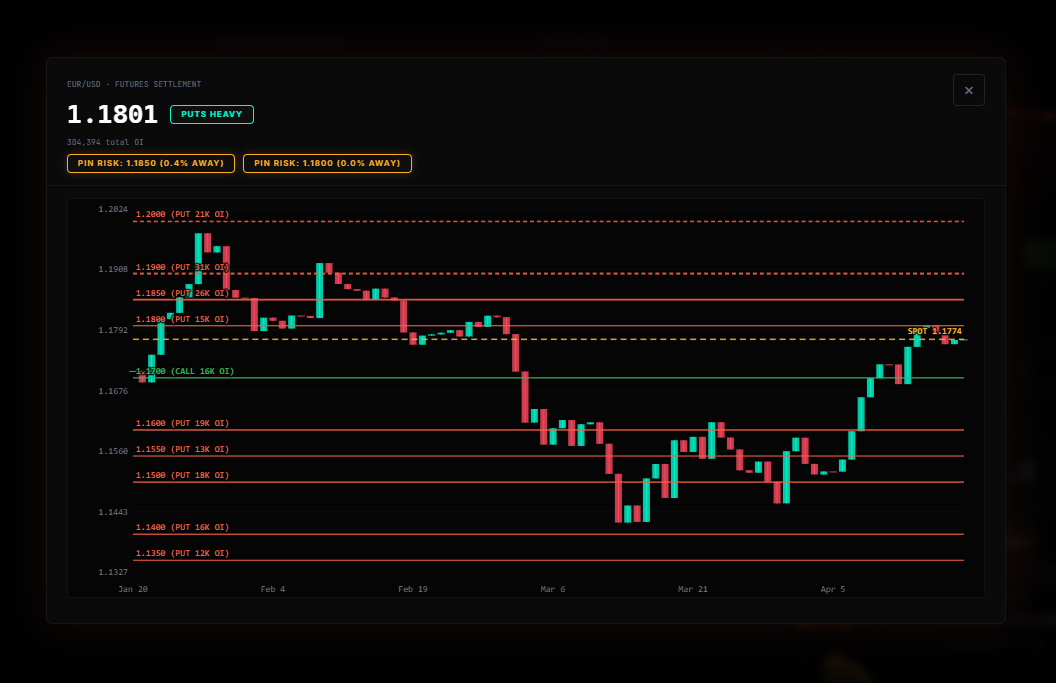
Task: Select the 1.1900 PUT 31K OI level
Action: coord(182,267)
